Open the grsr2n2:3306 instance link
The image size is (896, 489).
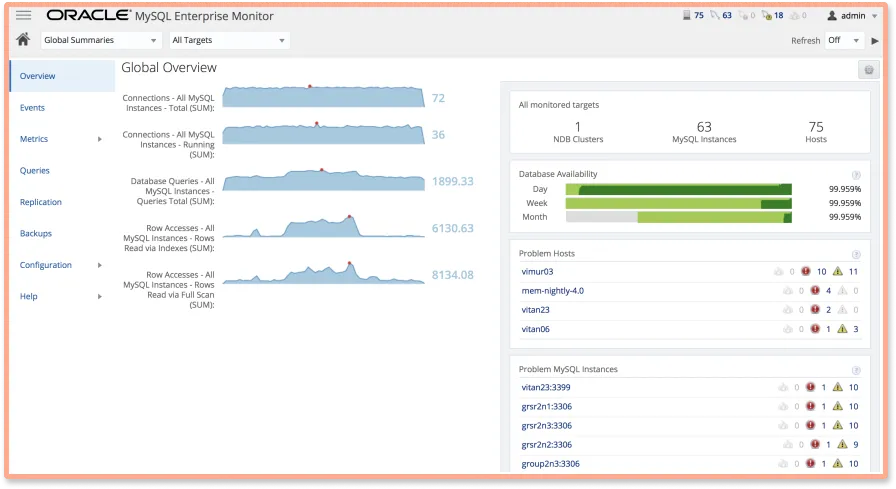(x=546, y=445)
